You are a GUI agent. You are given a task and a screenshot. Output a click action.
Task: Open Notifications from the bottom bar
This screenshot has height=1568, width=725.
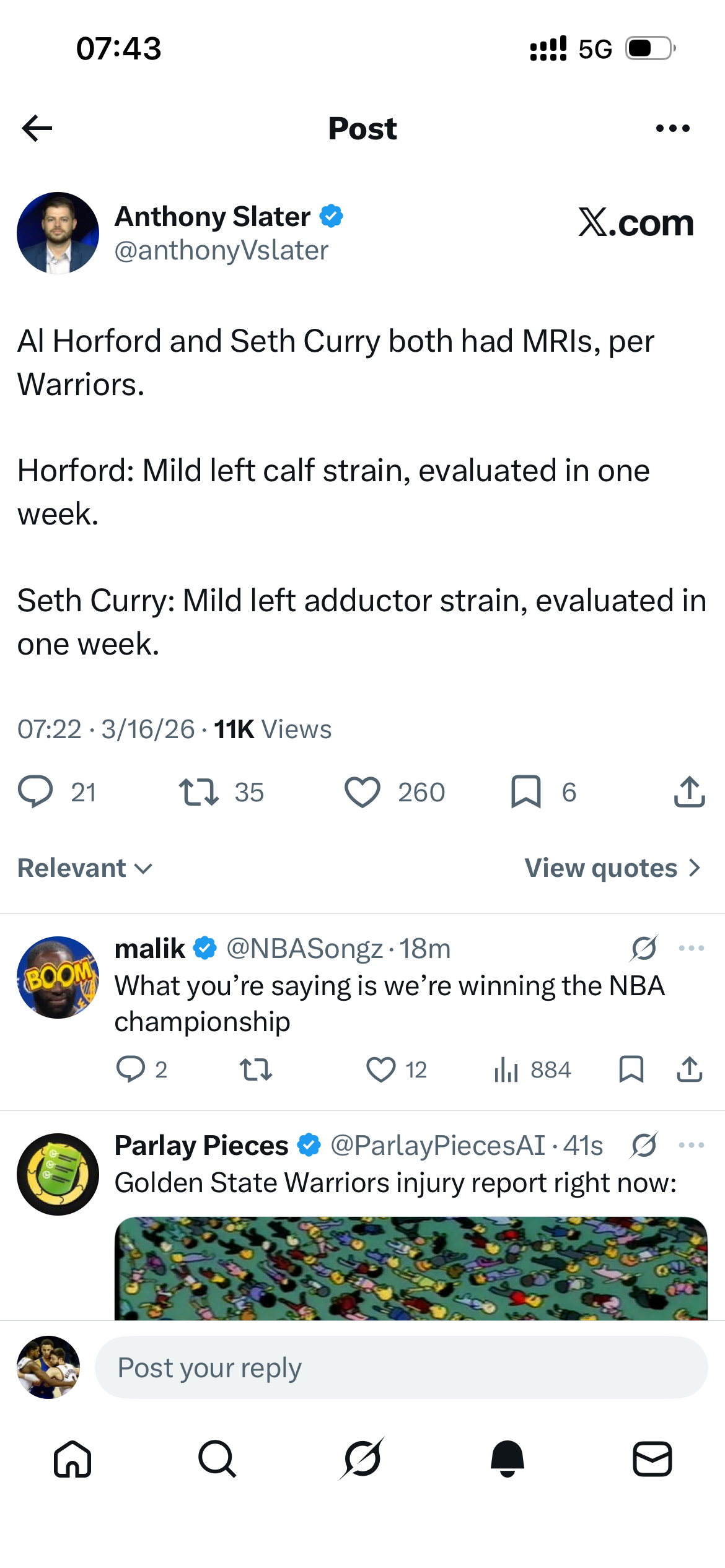(507, 1460)
